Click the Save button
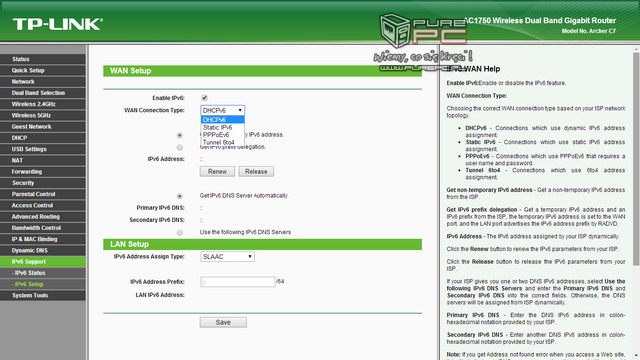The width and height of the screenshot is (640, 360). tap(223, 322)
